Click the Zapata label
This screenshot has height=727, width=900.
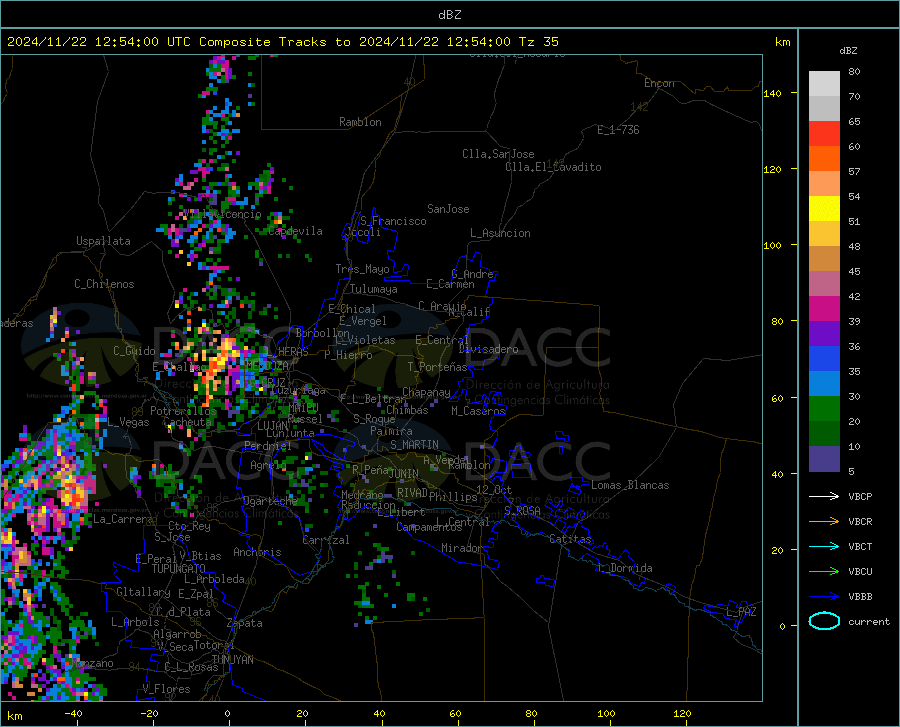click(x=245, y=623)
